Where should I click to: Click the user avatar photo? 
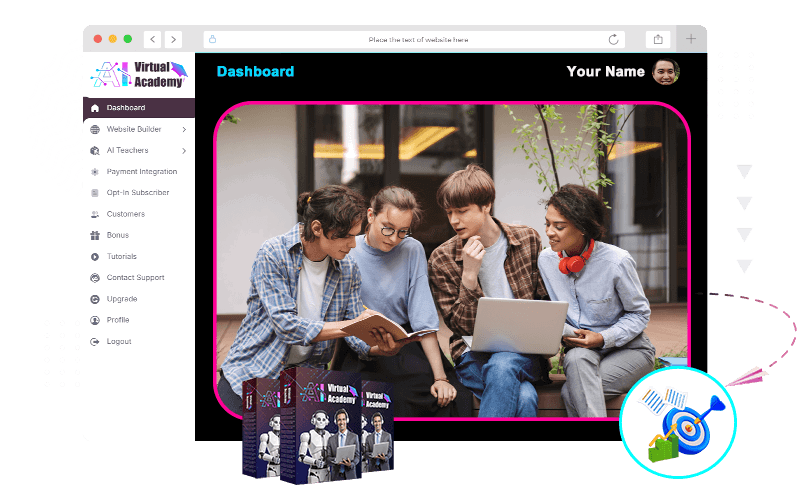[x=666, y=71]
